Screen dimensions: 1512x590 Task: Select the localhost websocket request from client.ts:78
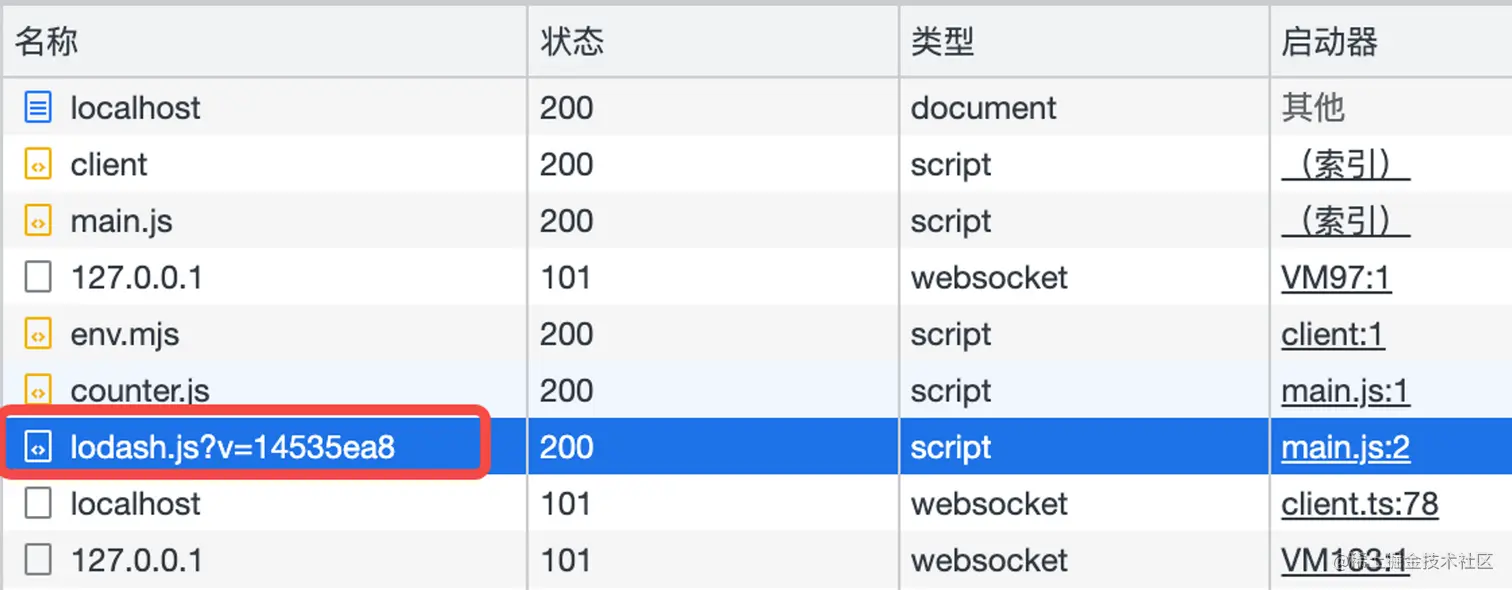[135, 504]
